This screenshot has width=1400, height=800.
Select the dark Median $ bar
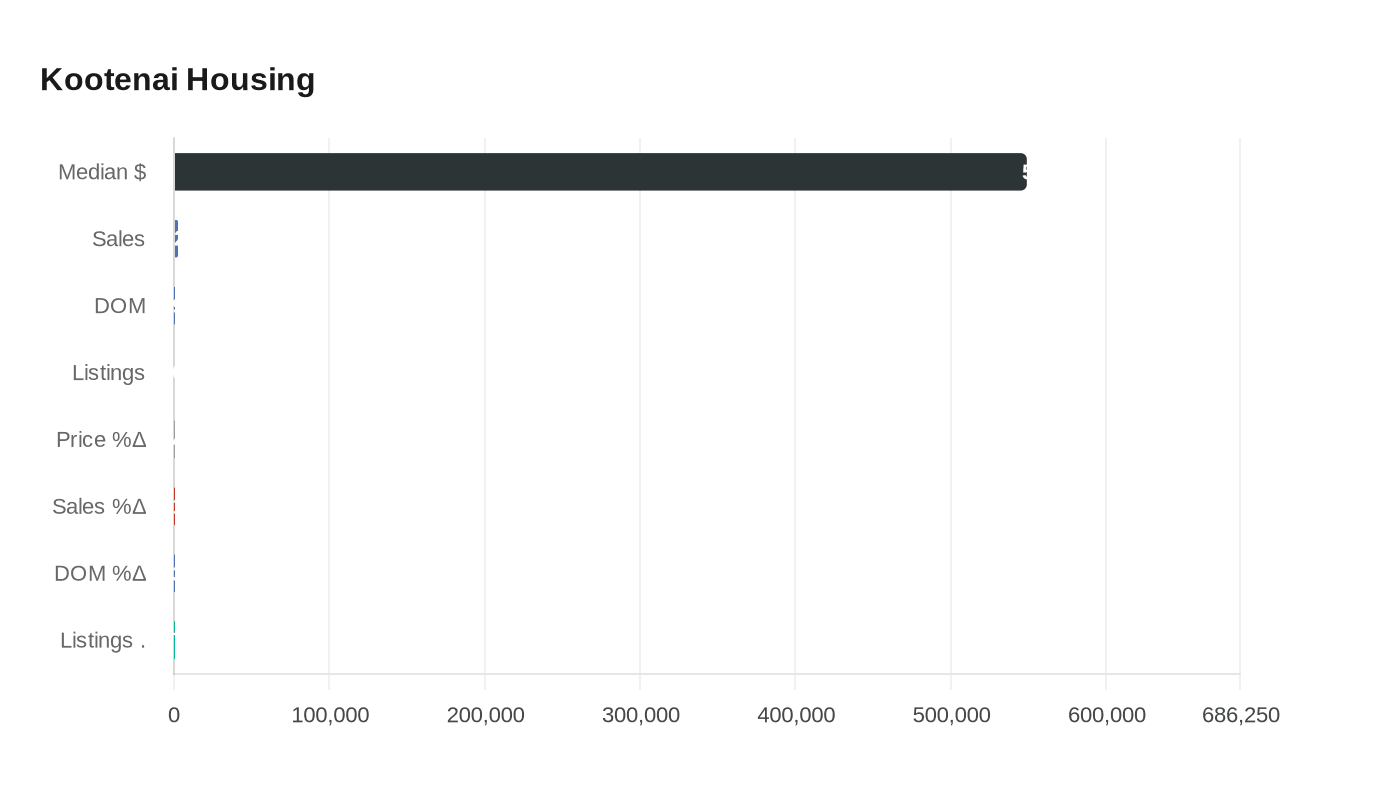coord(600,172)
